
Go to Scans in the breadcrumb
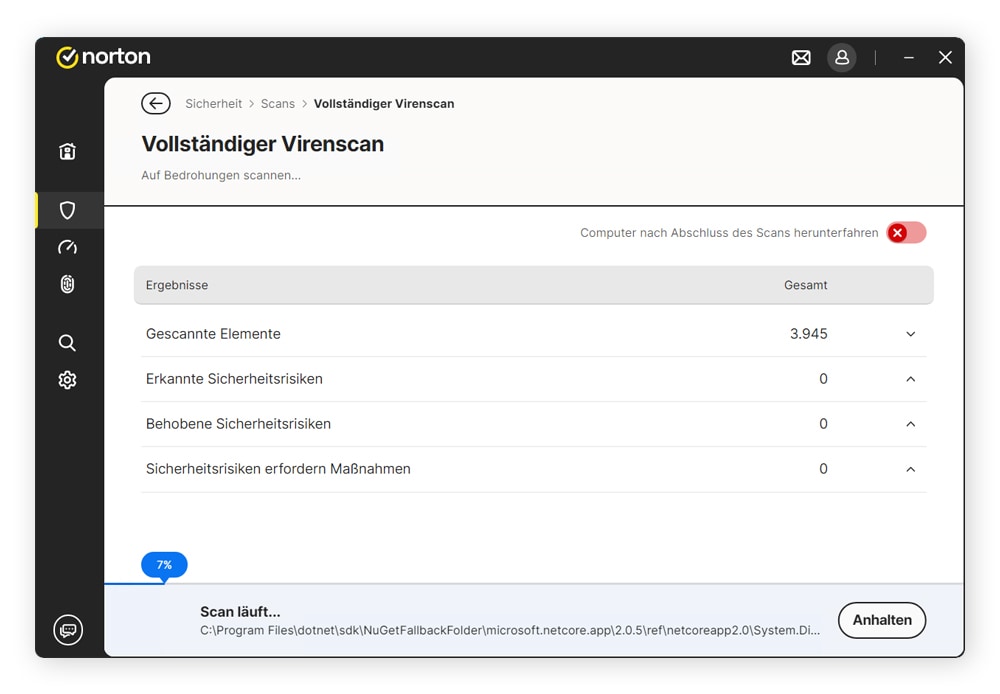tap(278, 104)
